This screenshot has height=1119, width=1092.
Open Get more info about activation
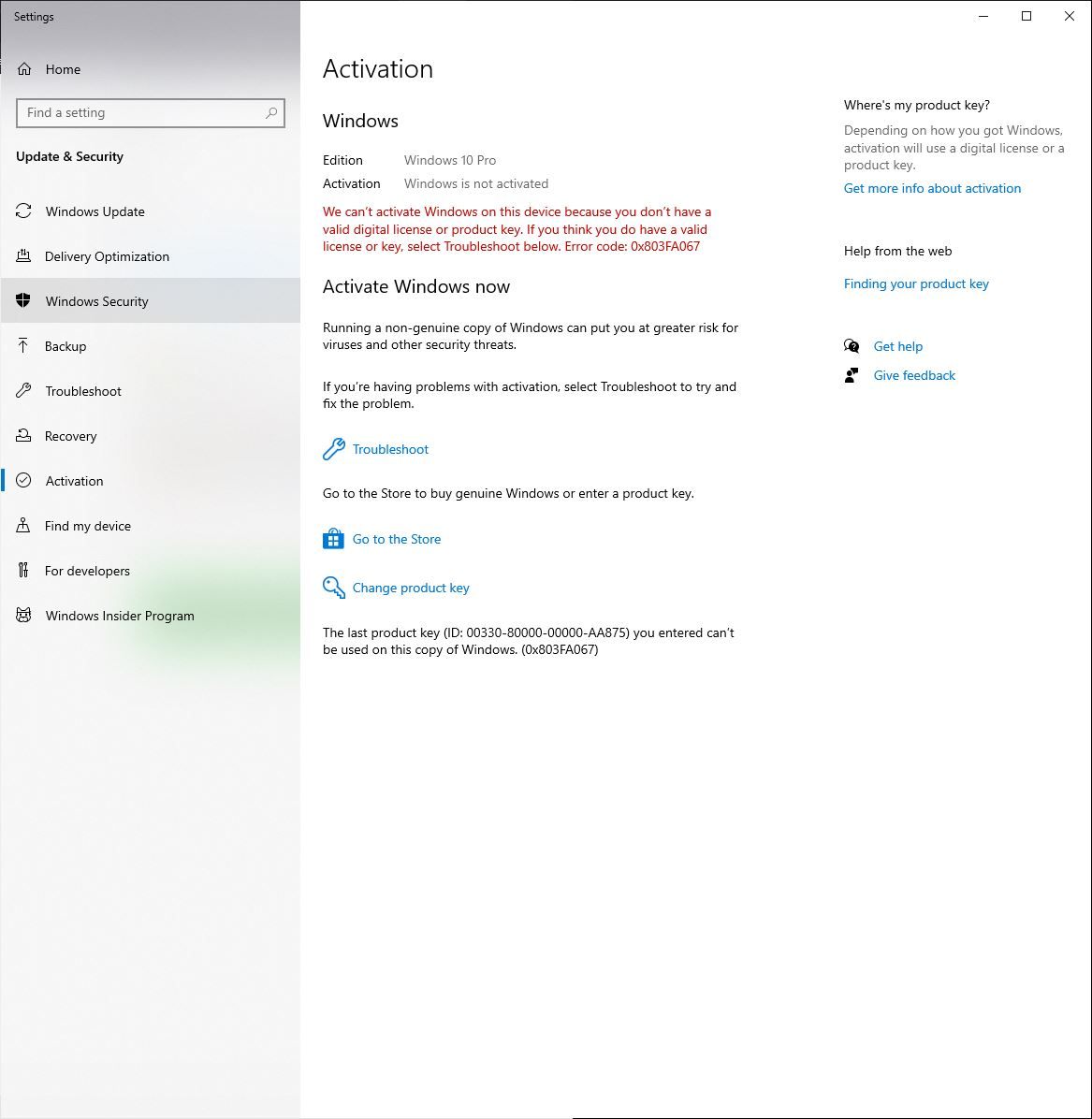pos(932,188)
